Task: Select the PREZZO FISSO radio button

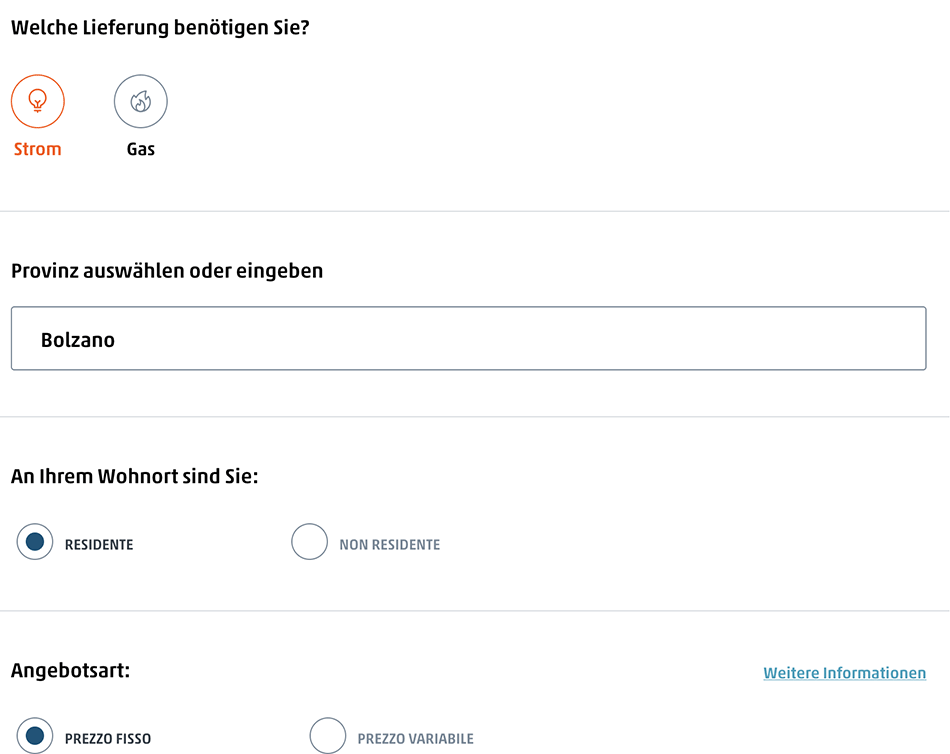Action: click(x=35, y=735)
